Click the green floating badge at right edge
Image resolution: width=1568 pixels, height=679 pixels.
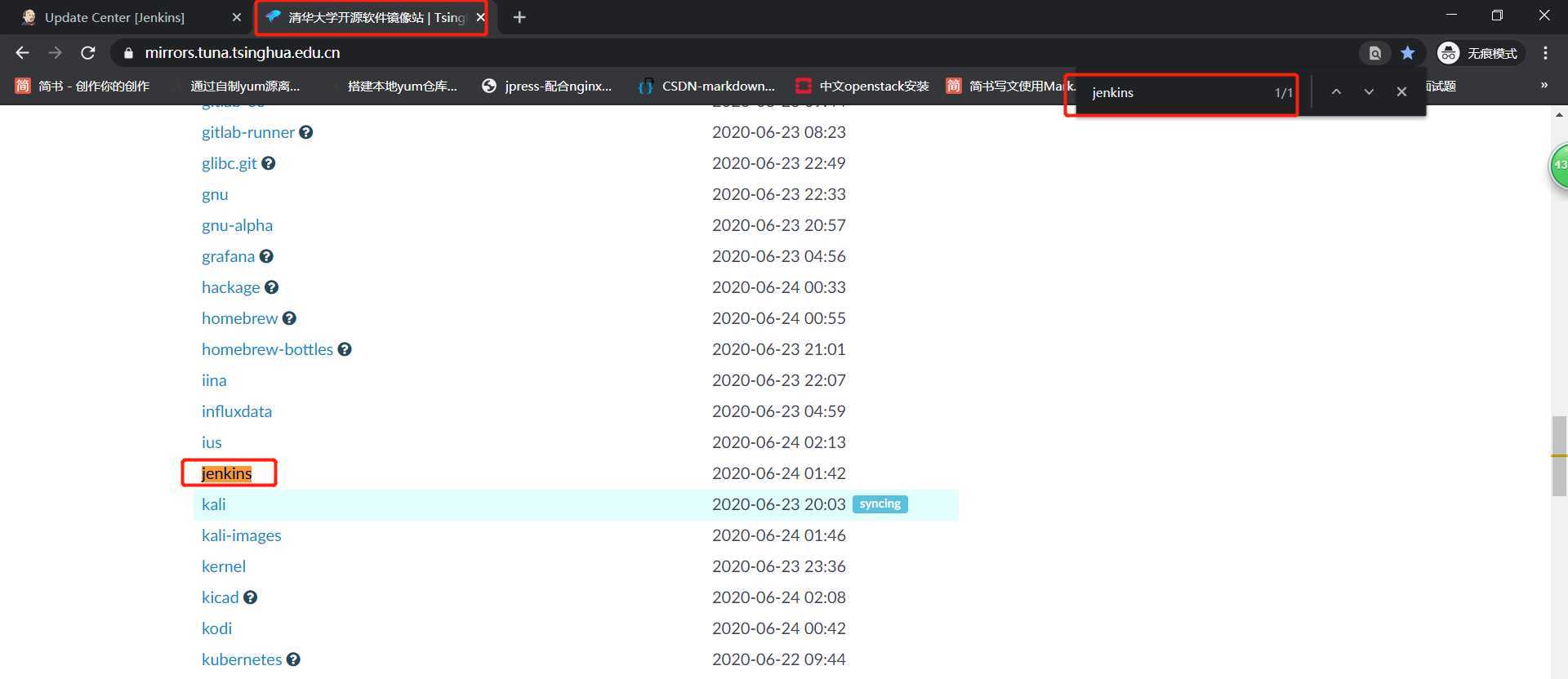1559,165
